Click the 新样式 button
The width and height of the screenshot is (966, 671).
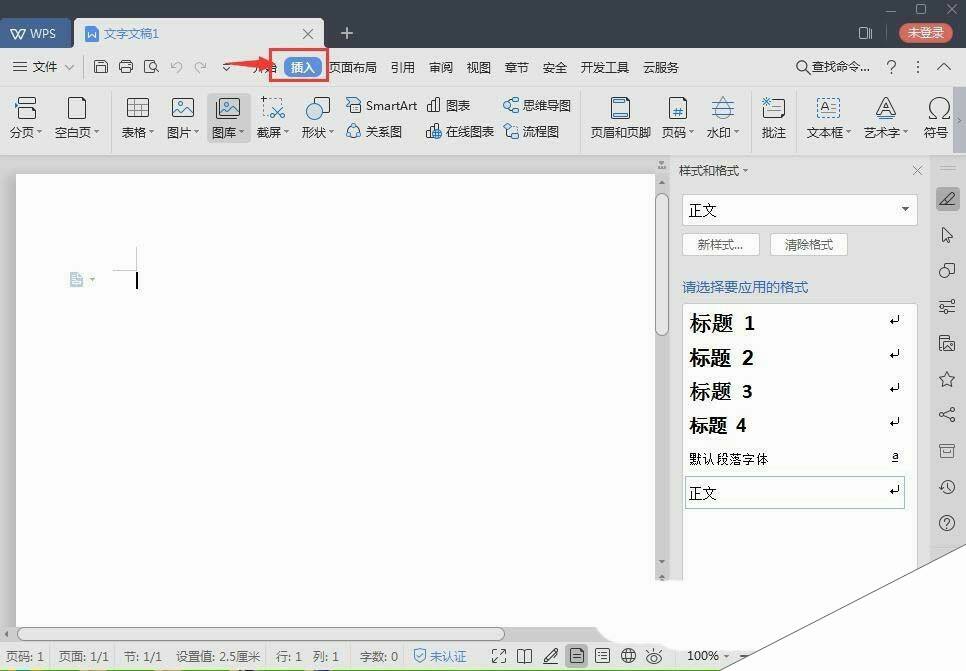click(x=720, y=245)
